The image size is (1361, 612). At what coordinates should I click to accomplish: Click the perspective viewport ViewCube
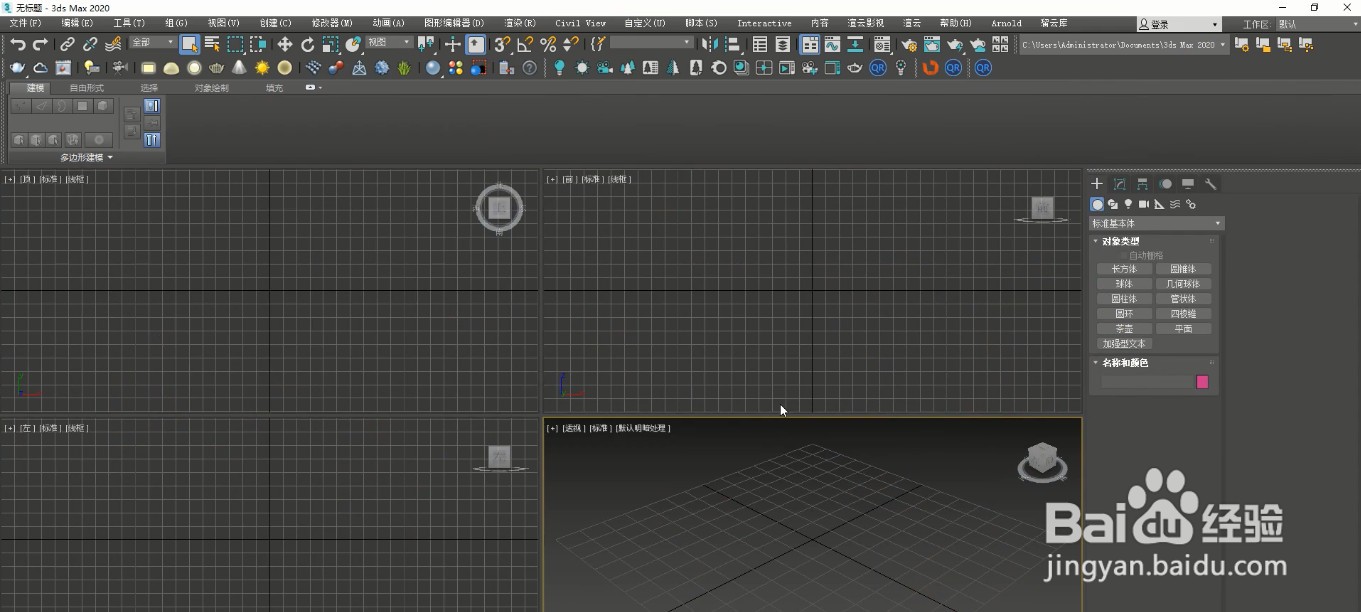pos(1043,461)
